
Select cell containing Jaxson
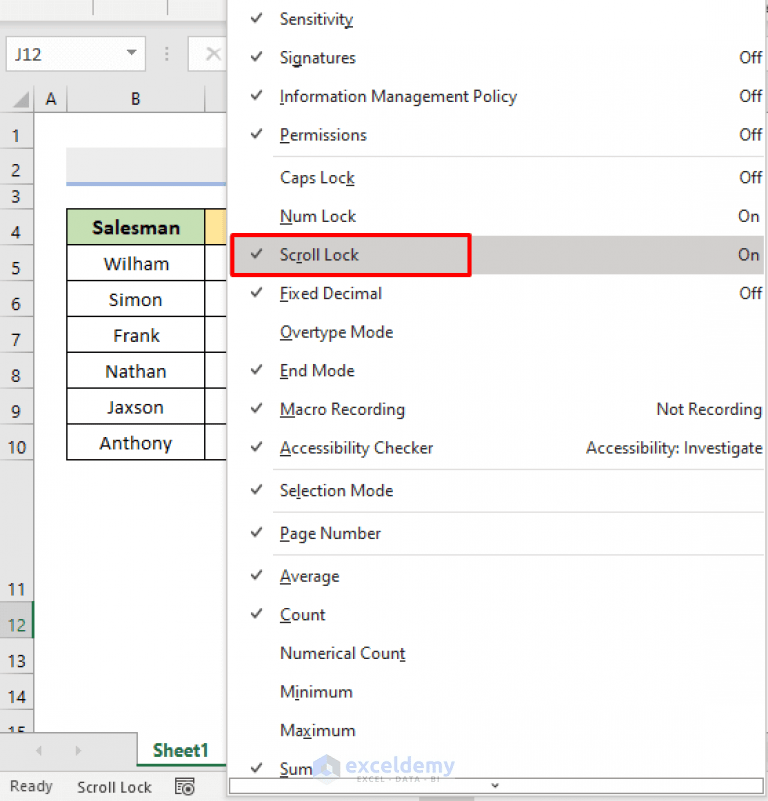pos(135,407)
